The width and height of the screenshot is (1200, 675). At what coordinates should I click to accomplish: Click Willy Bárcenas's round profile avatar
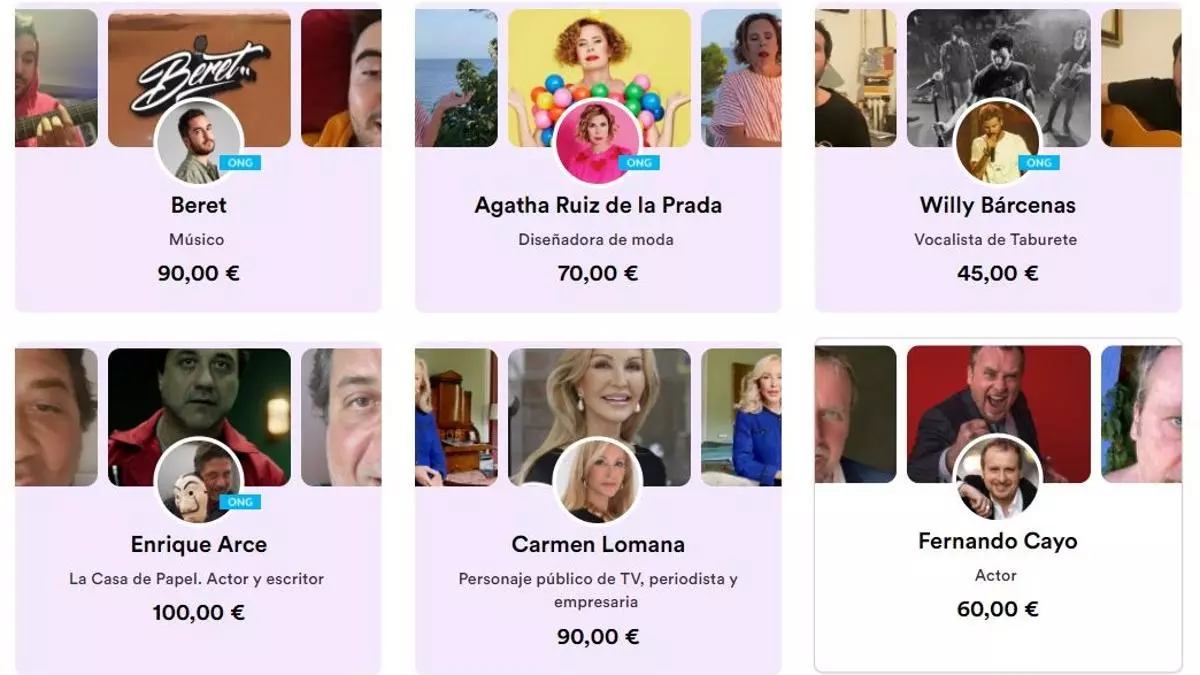click(x=998, y=143)
